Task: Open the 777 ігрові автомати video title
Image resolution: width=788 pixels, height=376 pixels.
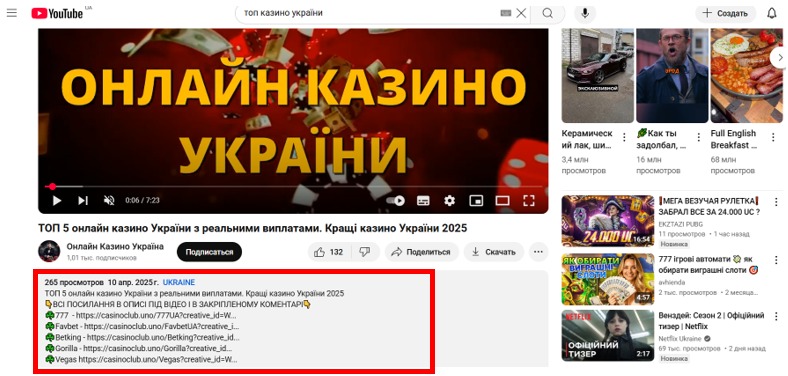Action: [x=709, y=264]
